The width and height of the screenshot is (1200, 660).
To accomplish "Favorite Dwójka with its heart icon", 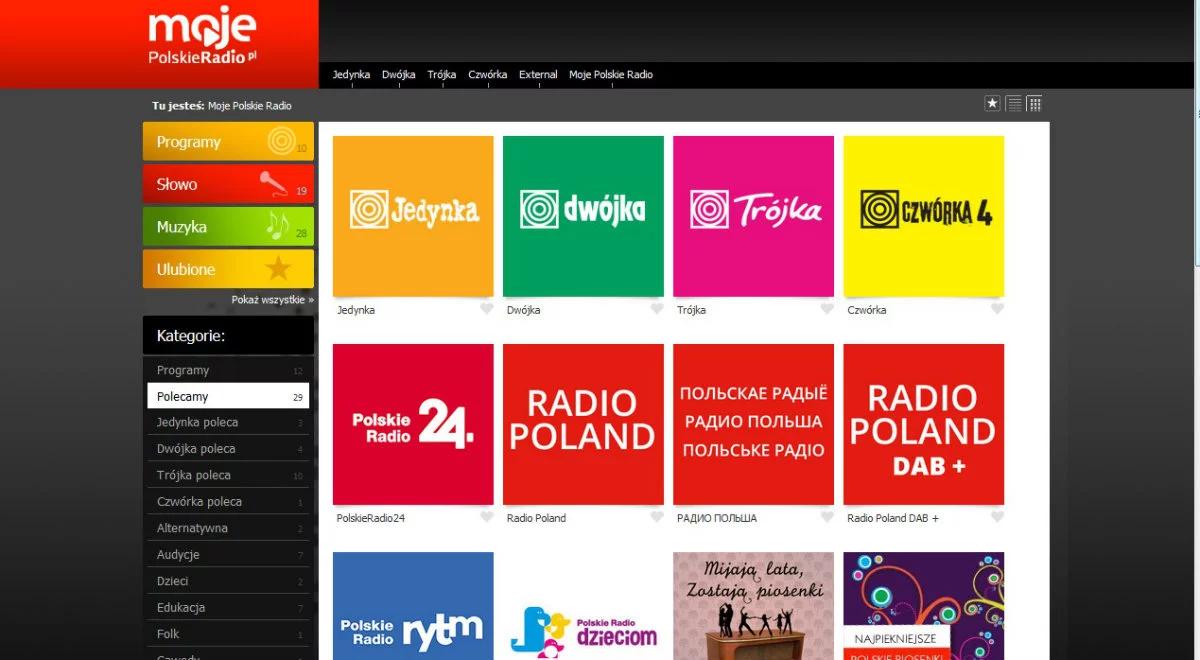I will (x=657, y=309).
